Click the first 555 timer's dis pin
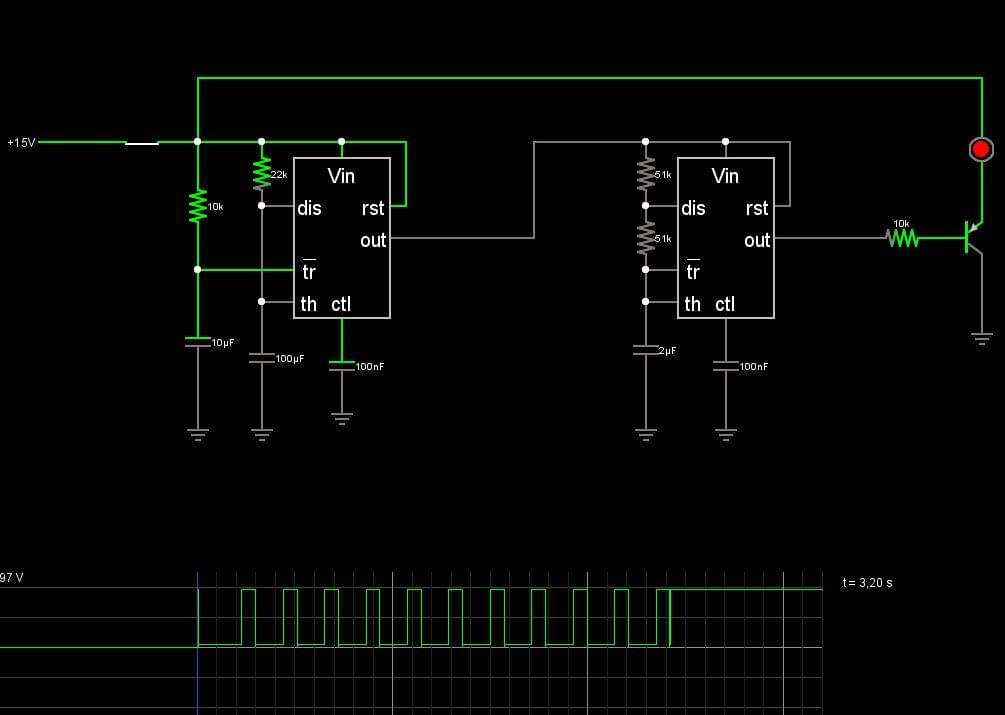The height and width of the screenshot is (715, 1005). point(310,208)
